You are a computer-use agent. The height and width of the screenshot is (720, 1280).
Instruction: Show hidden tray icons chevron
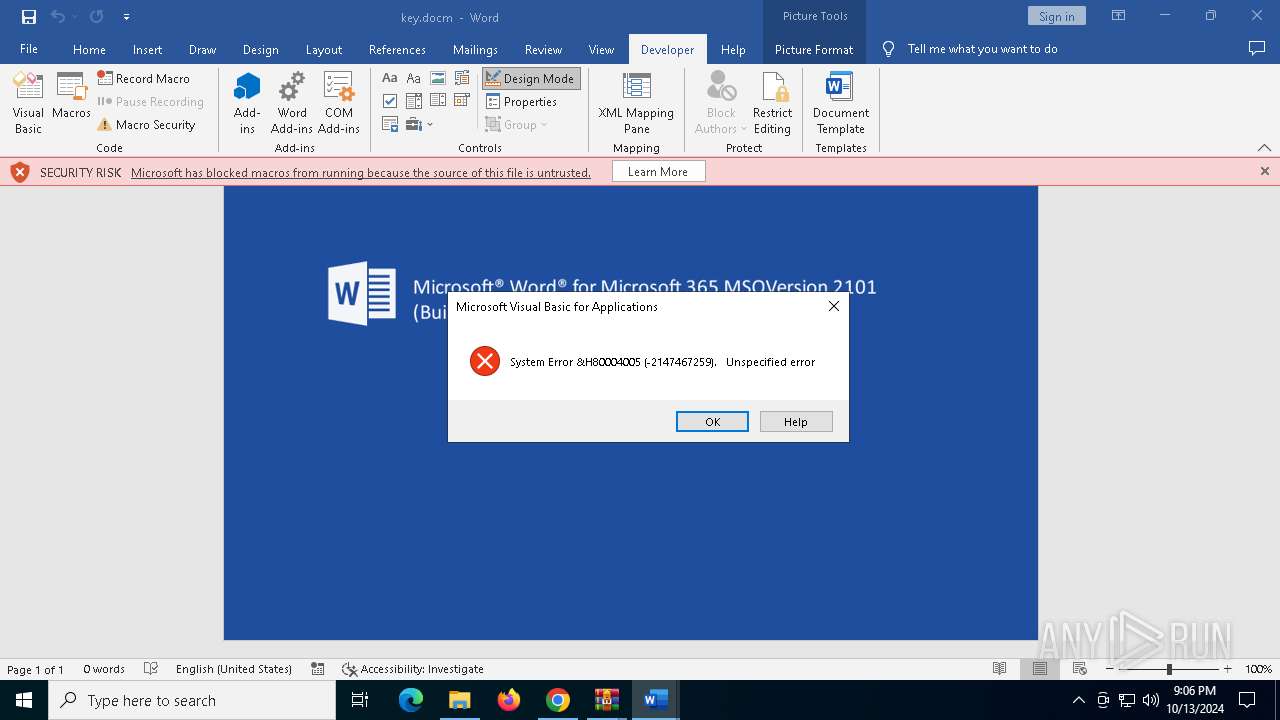[1078, 700]
